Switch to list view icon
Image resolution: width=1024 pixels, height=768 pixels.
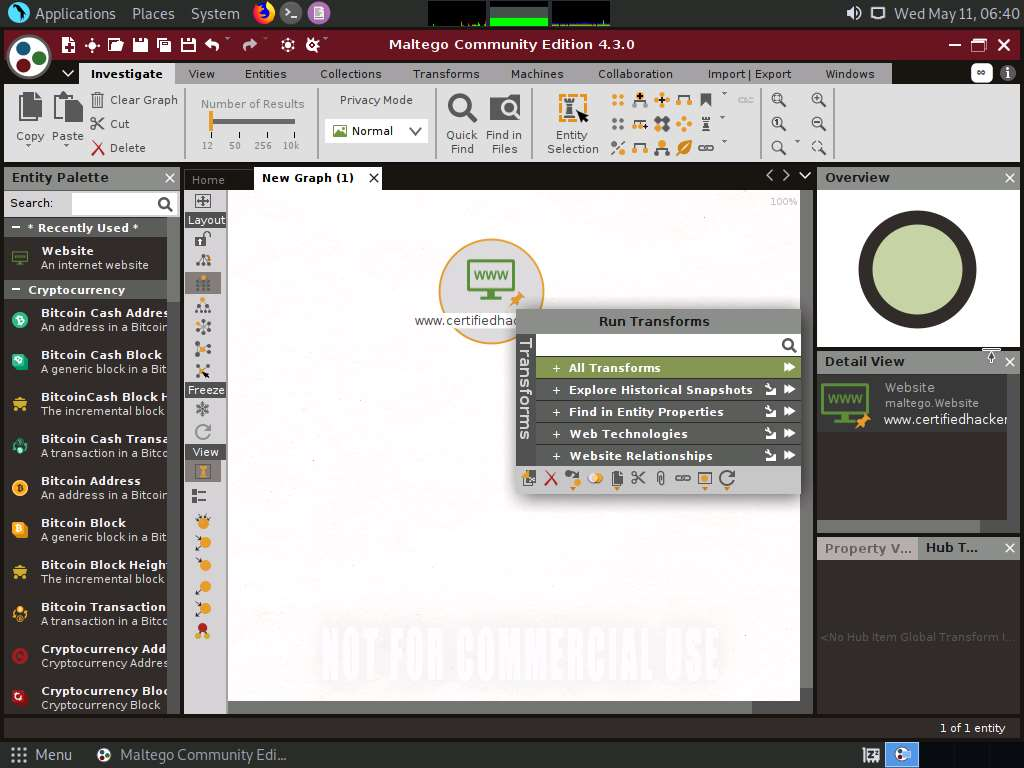click(x=200, y=496)
